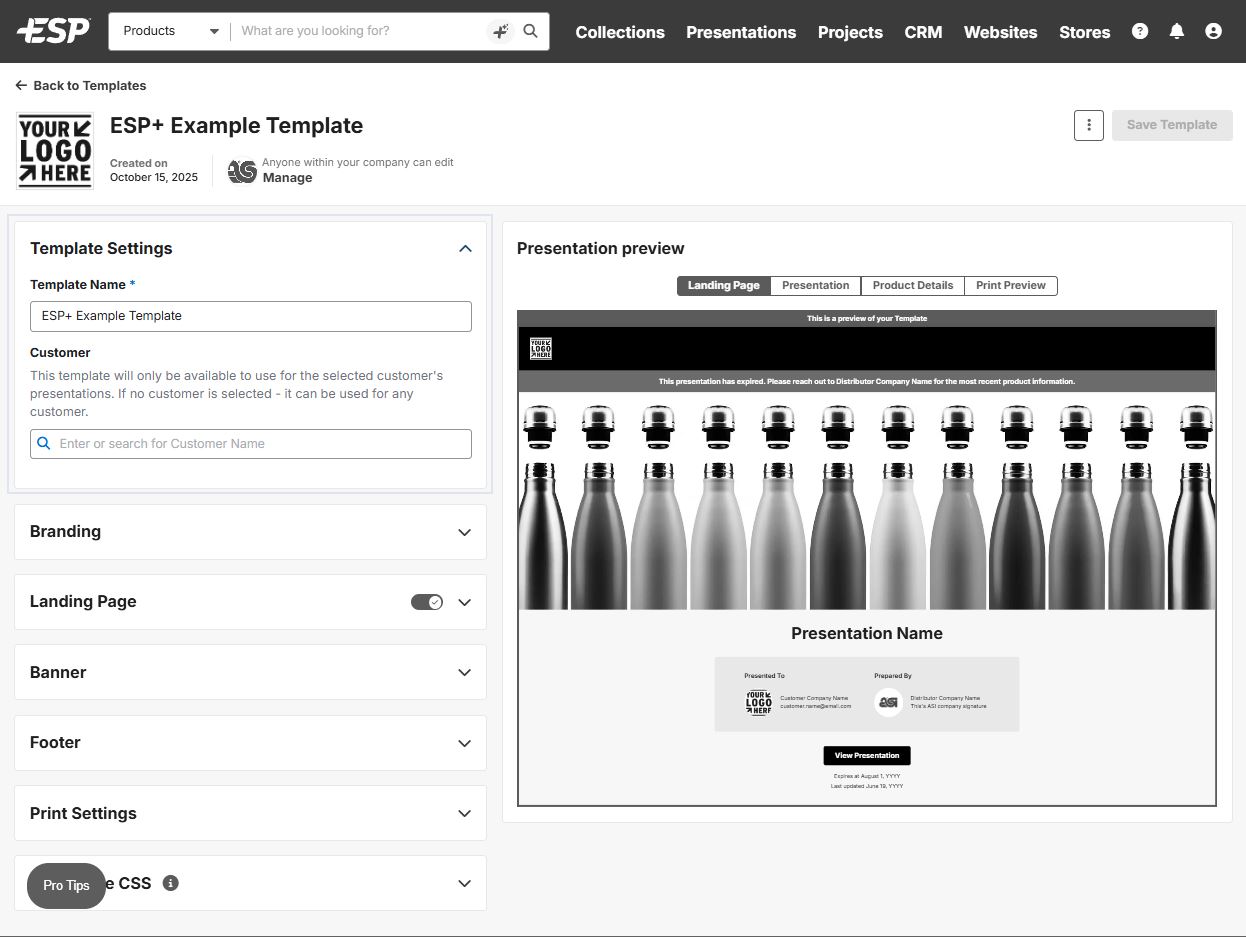Open the three-dot more options menu
Viewport: 1246px width, 937px height.
point(1089,125)
